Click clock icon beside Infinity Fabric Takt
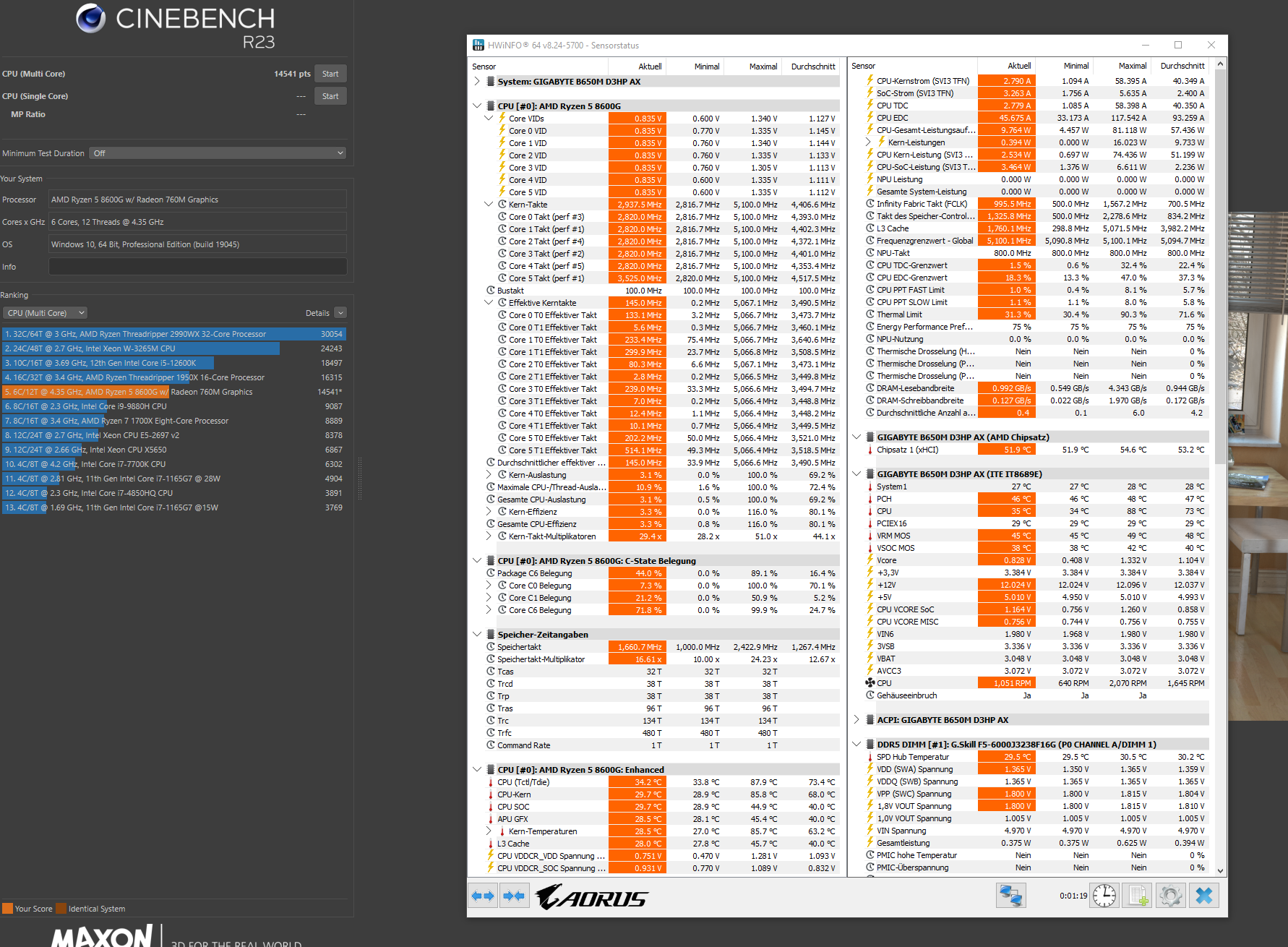This screenshot has height=947, width=1288. 870,204
